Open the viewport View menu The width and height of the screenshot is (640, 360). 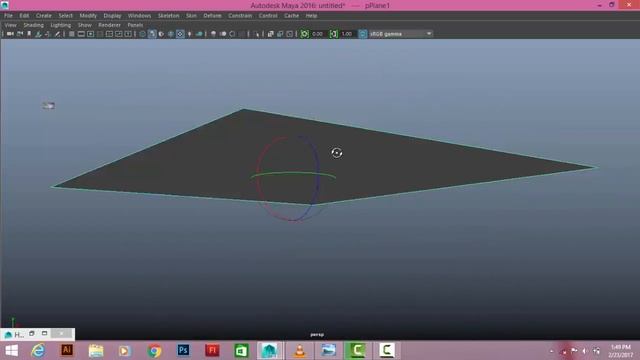(x=10, y=25)
